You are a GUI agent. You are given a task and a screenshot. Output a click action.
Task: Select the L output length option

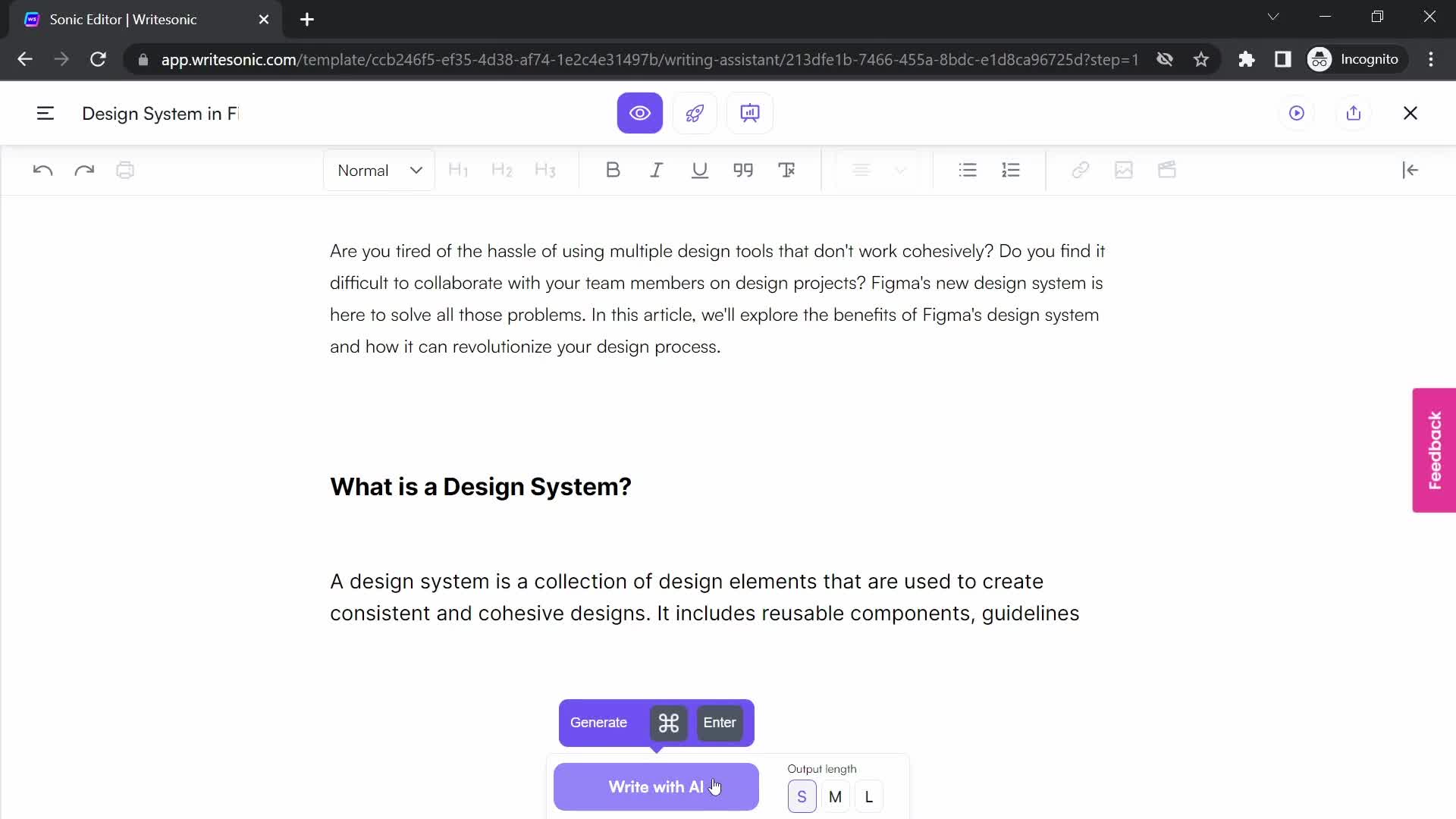868,797
